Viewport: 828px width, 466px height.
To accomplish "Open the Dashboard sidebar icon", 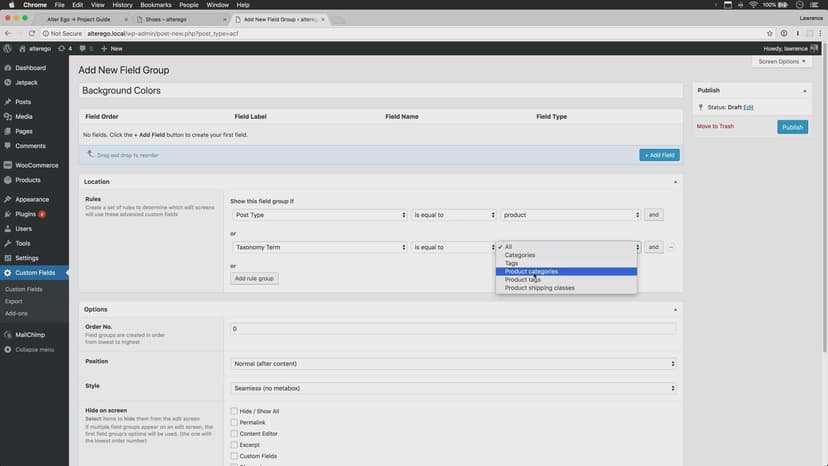I will click(x=8, y=68).
